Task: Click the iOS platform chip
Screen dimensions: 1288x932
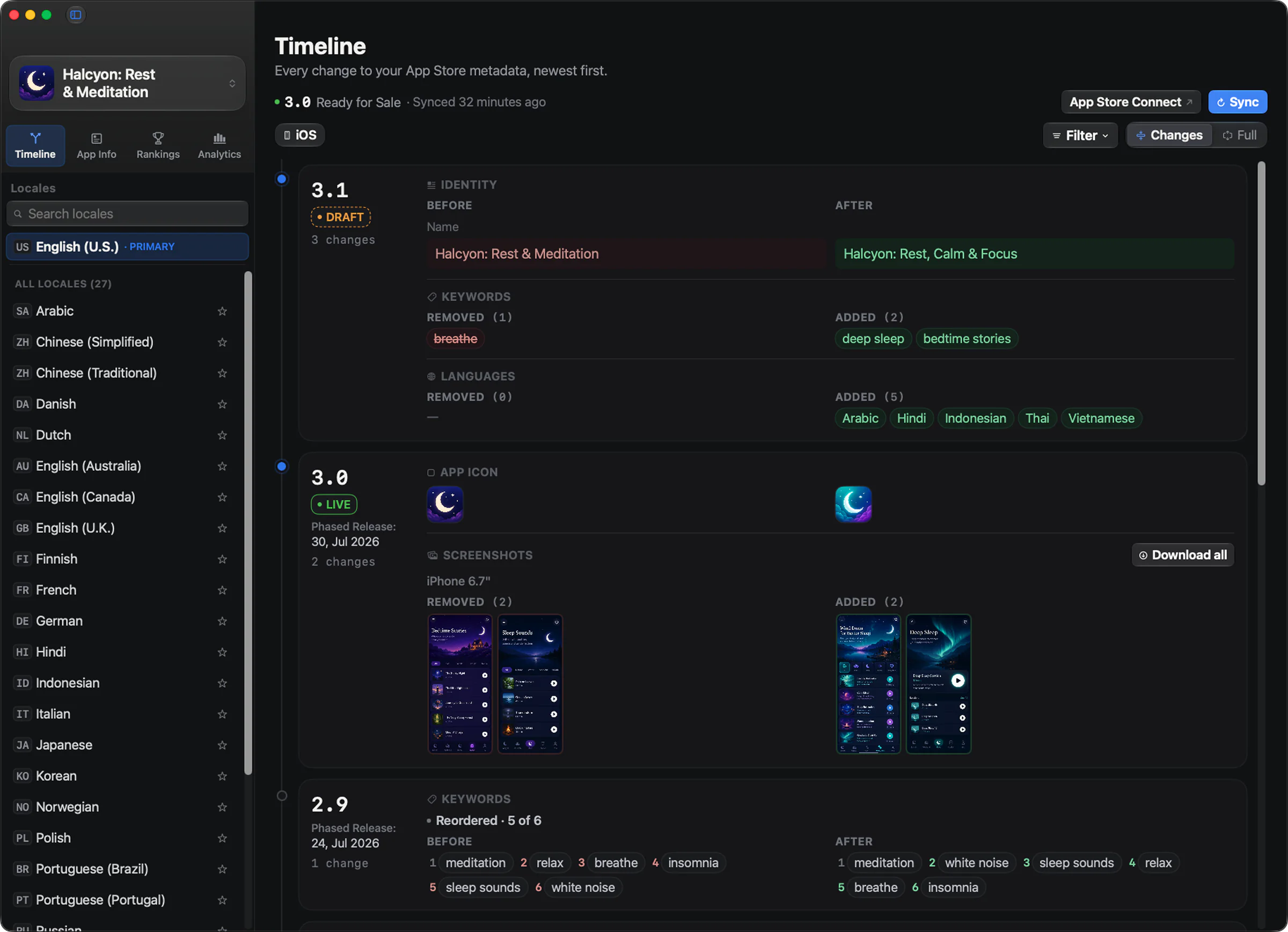Action: pyautogui.click(x=300, y=135)
